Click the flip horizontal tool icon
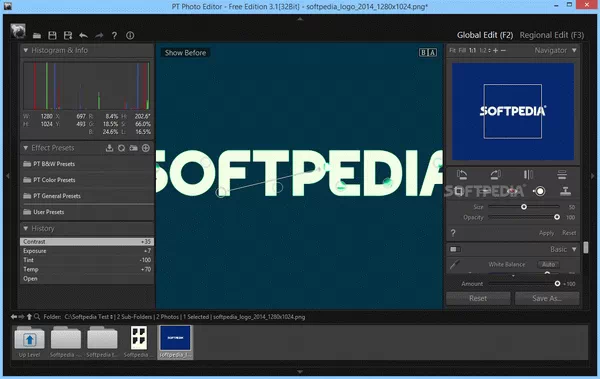Viewport: 600px width, 379px height. click(528, 175)
